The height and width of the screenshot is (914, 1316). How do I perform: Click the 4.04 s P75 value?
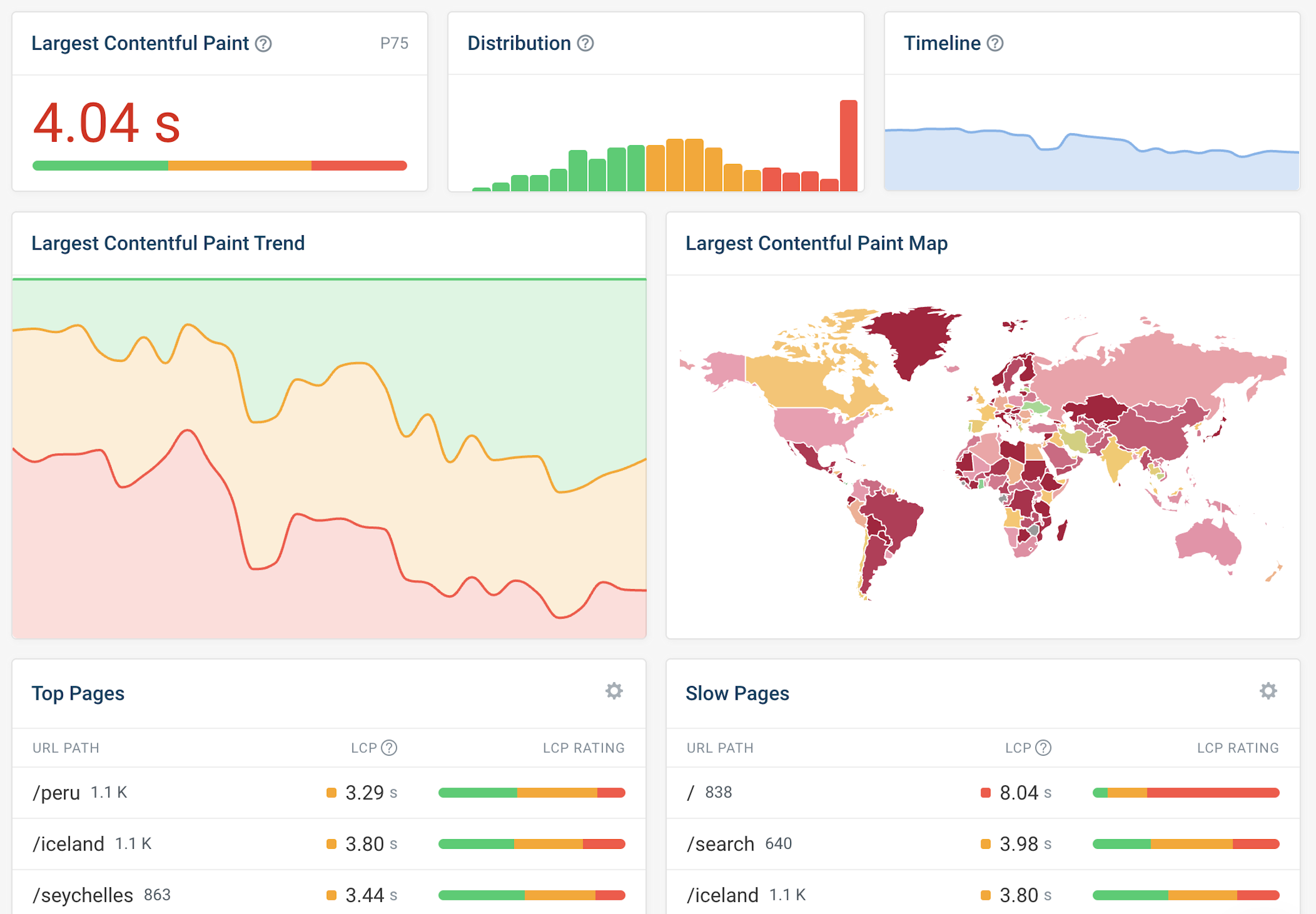(x=106, y=123)
